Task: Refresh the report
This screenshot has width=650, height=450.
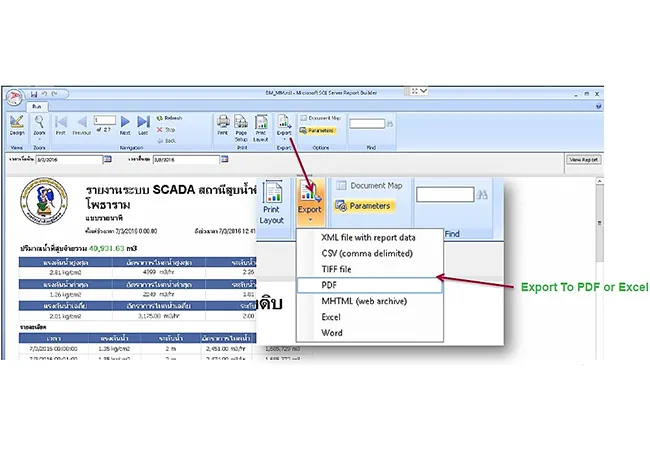Action: [x=169, y=118]
